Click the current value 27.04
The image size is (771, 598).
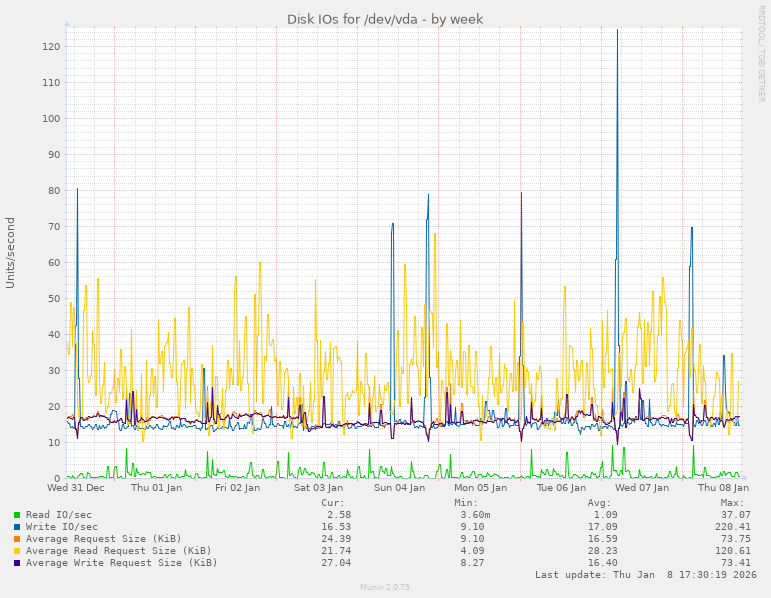[336, 563]
